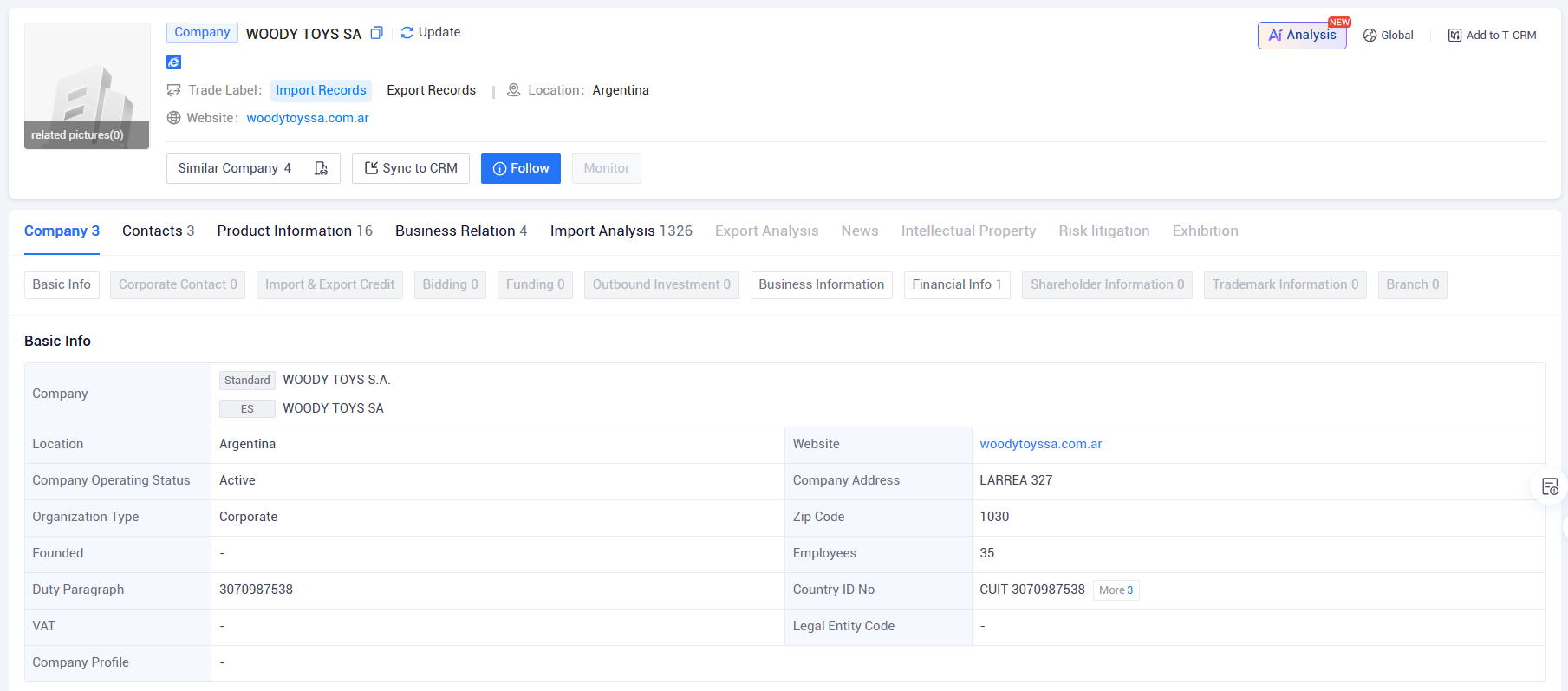
Task: Select Export Records trade label
Action: click(x=431, y=90)
